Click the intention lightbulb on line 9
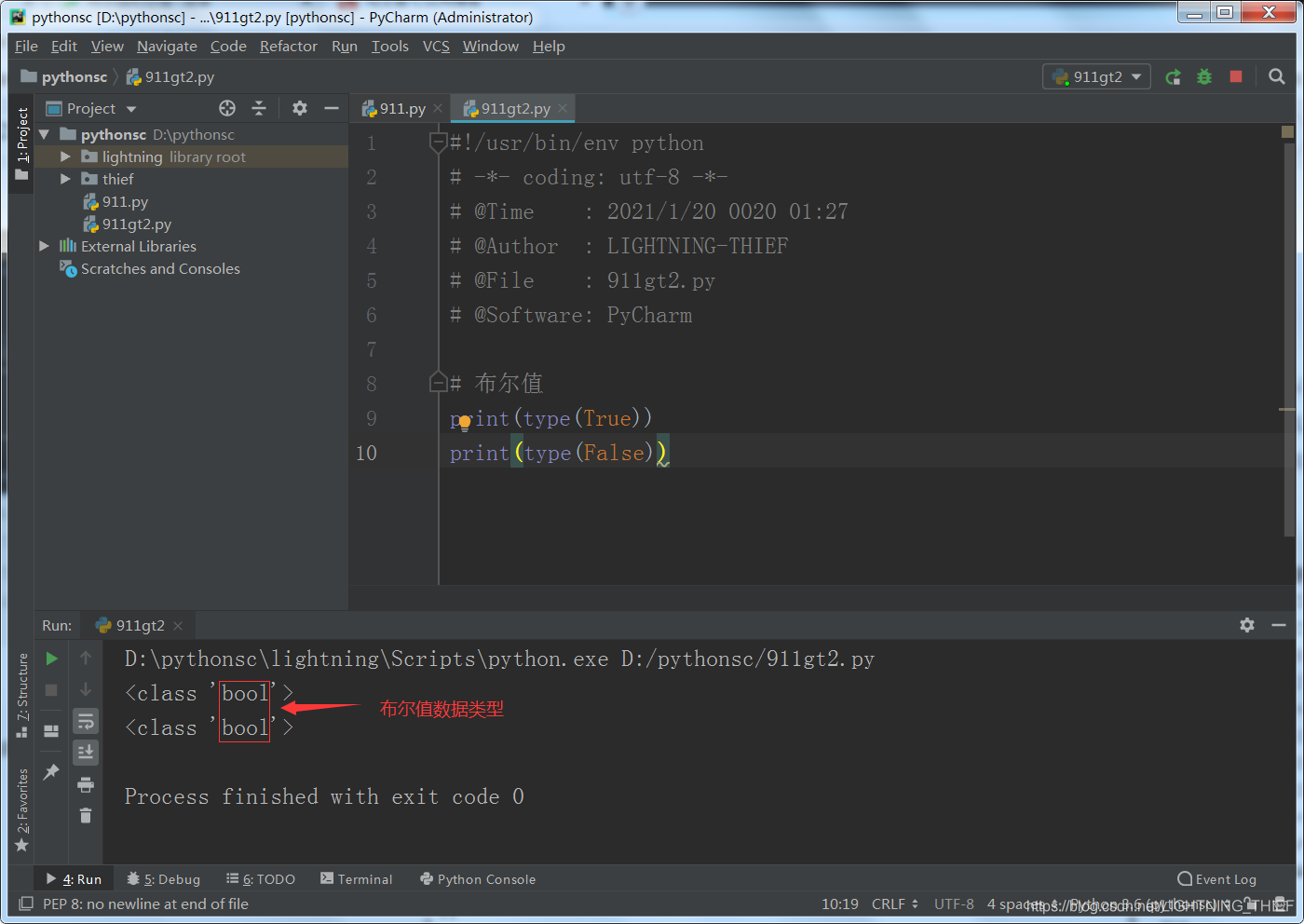Screen dimensions: 1304x924 click(464, 422)
